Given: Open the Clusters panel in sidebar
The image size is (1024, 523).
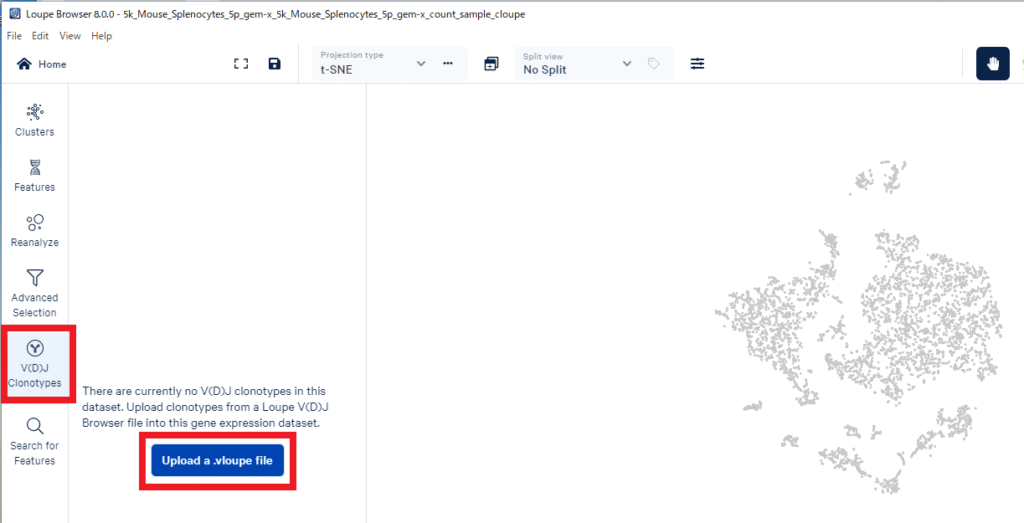Looking at the screenshot, I should pos(34,120).
